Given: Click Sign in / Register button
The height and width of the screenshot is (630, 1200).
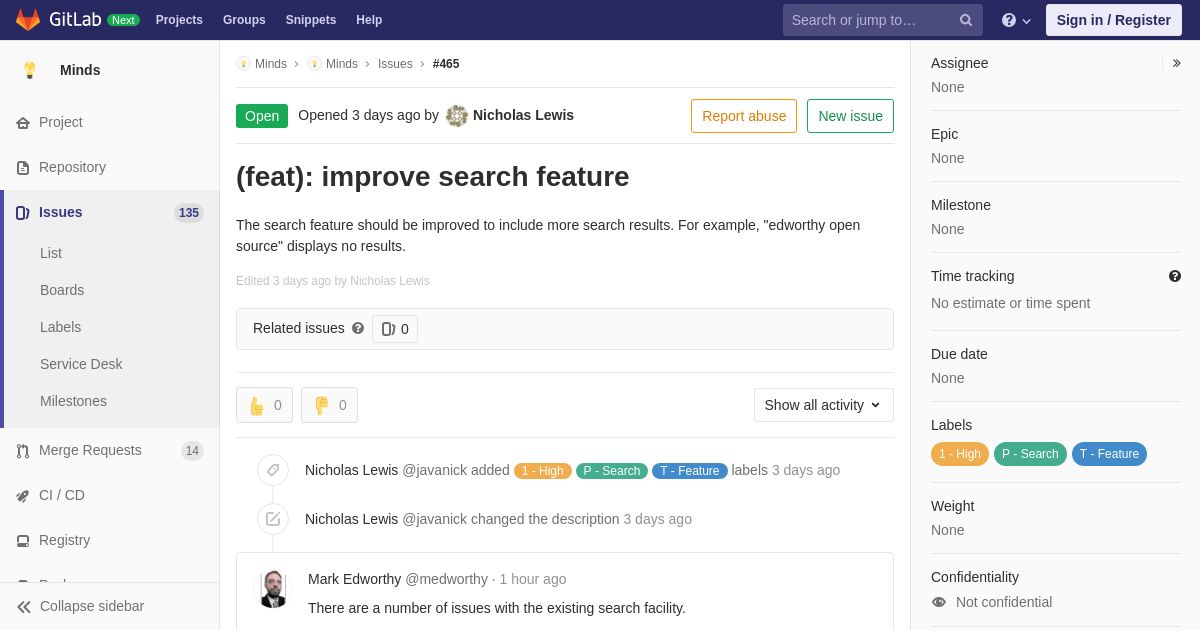Looking at the screenshot, I should 1114,20.
